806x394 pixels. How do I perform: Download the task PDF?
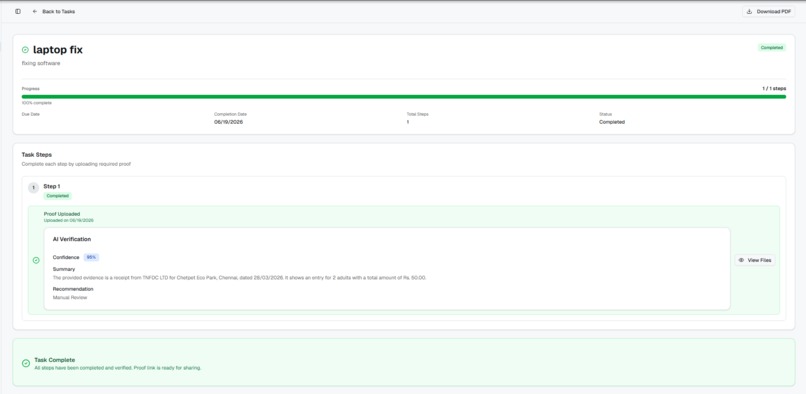tap(768, 11)
